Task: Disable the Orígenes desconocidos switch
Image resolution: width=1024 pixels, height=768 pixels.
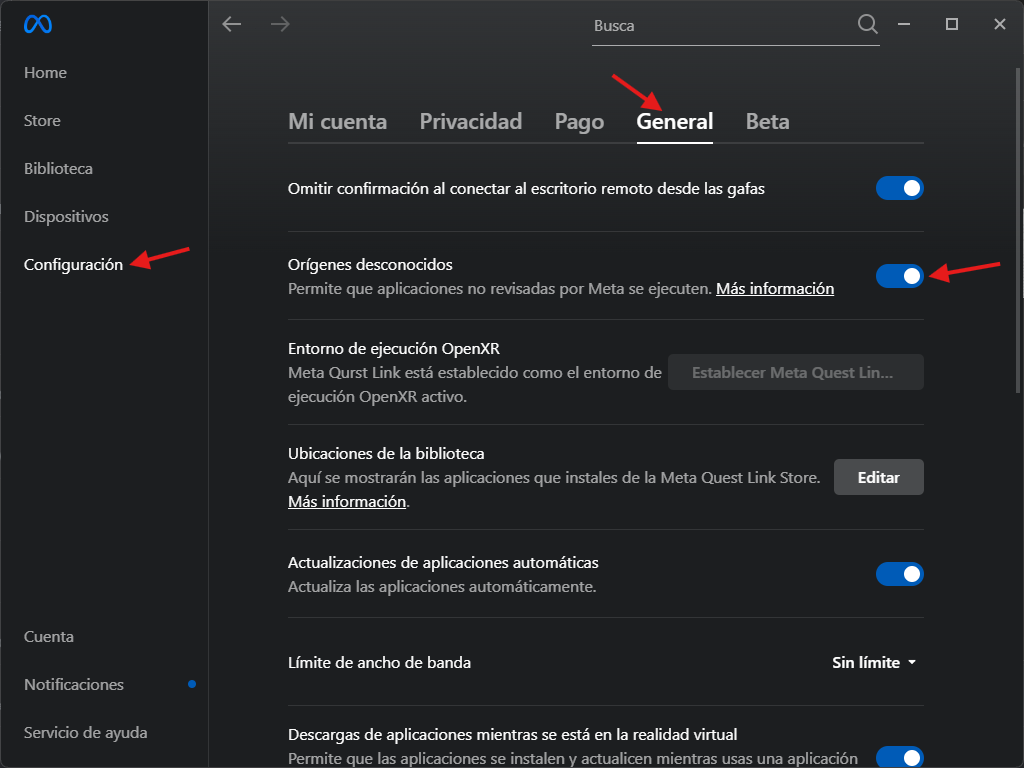Action: click(x=899, y=276)
